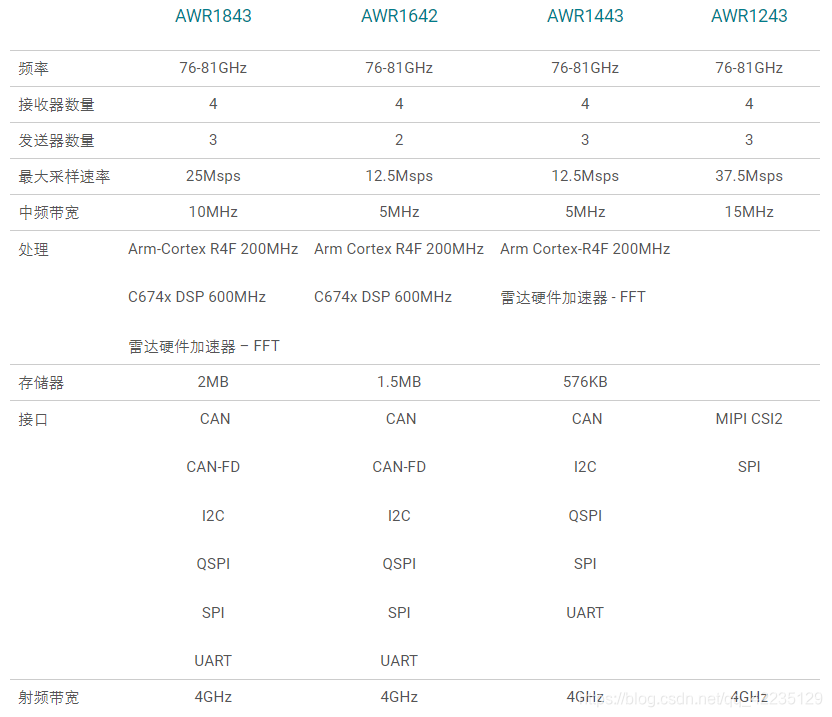Click CAN-FD interface under AWR1642
The width and height of the screenshot is (832, 717).
point(399,467)
